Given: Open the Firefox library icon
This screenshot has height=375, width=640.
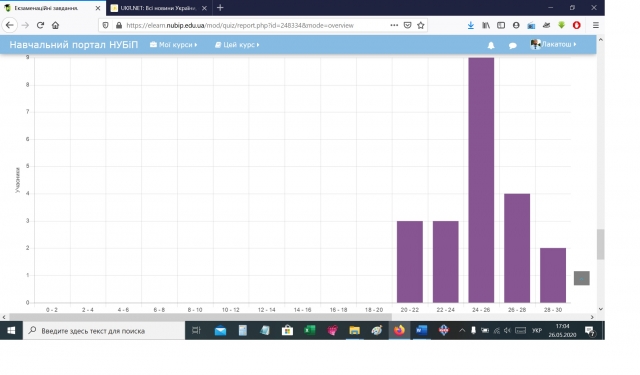Looking at the screenshot, I should pyautogui.click(x=486, y=25).
